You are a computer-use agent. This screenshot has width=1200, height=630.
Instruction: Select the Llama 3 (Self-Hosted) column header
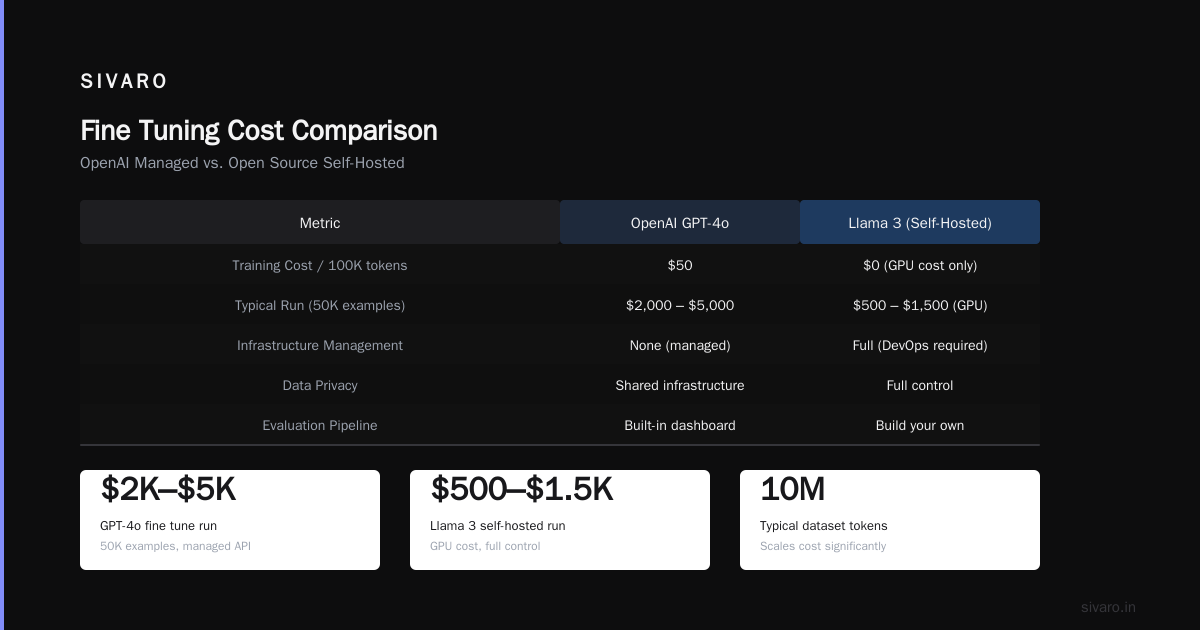pos(920,223)
